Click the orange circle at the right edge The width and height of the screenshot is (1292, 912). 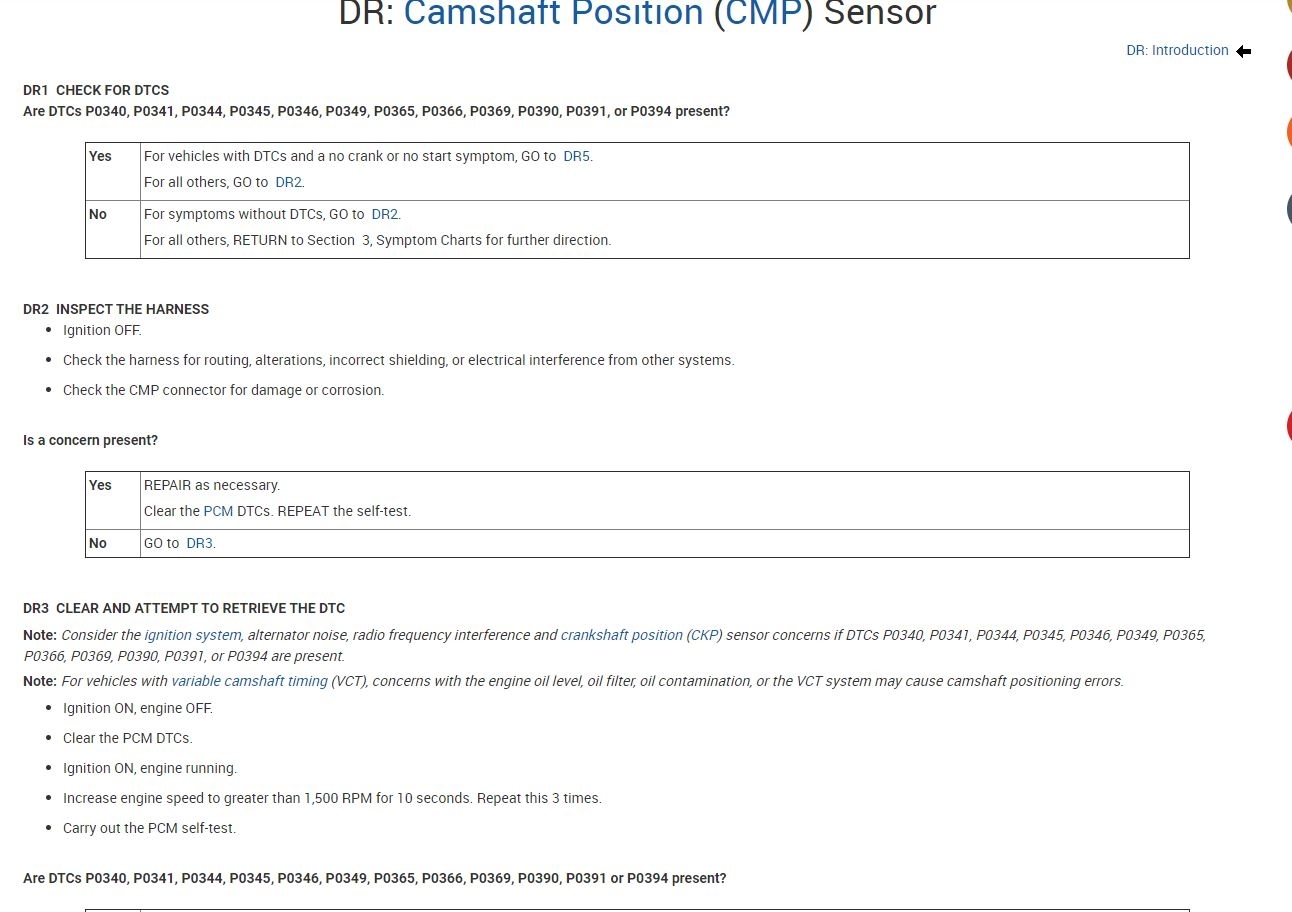pos(1288,133)
